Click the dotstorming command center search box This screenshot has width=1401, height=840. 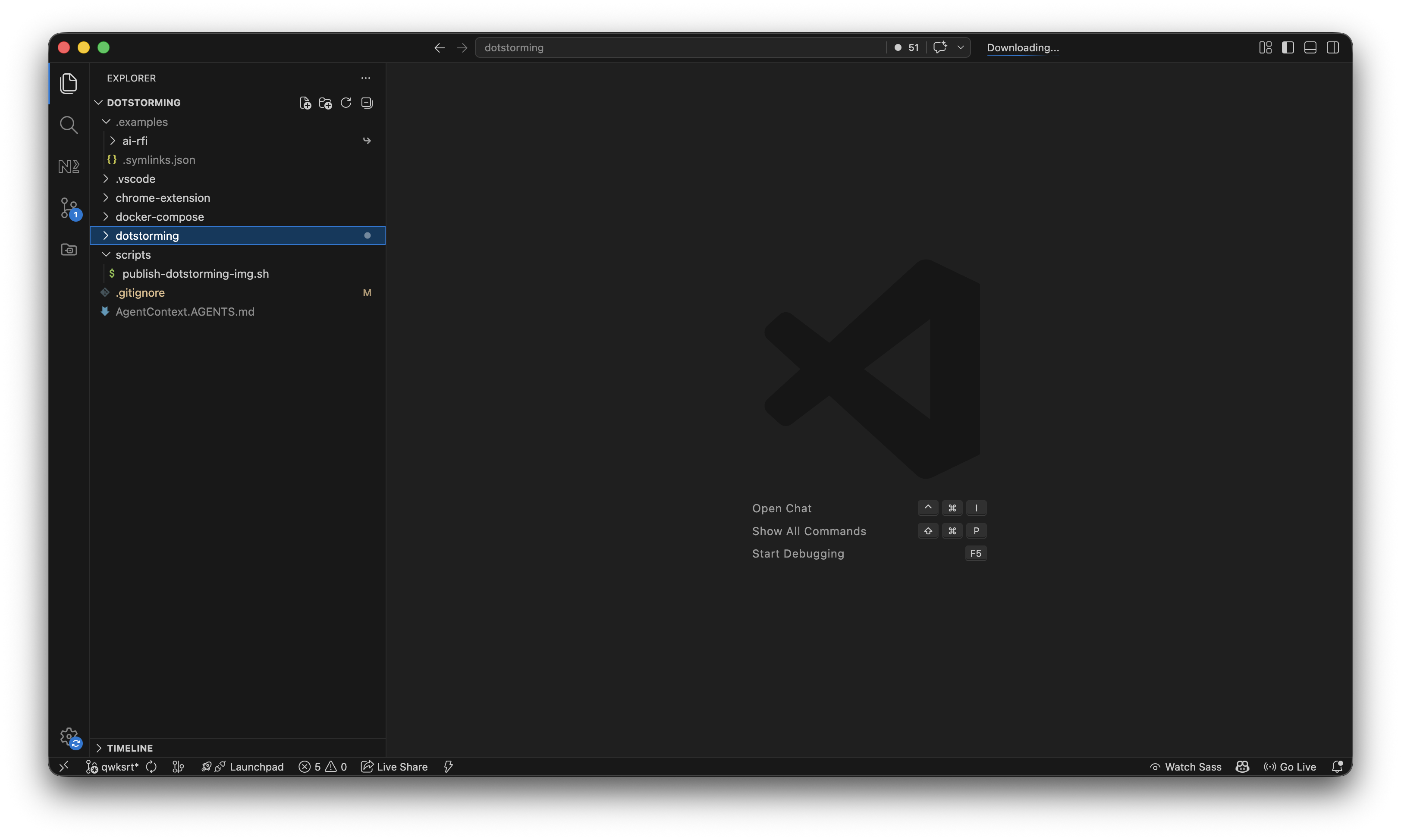click(x=679, y=47)
